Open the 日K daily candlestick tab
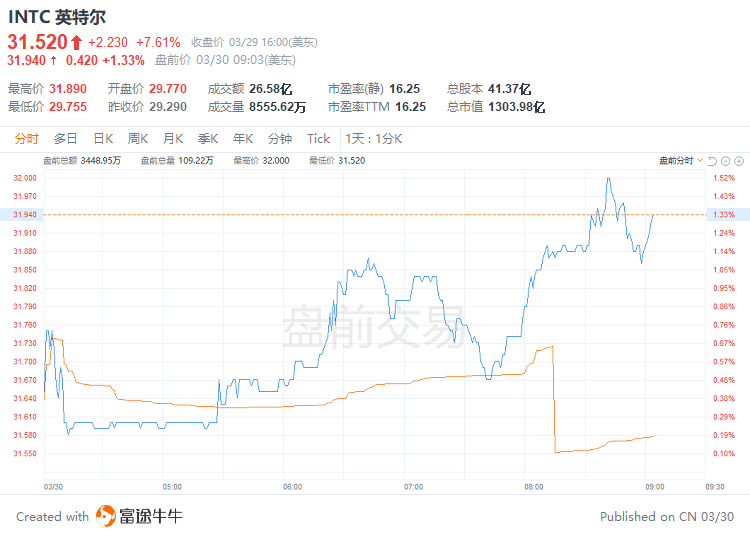Screen dimensions: 750x537 103,139
